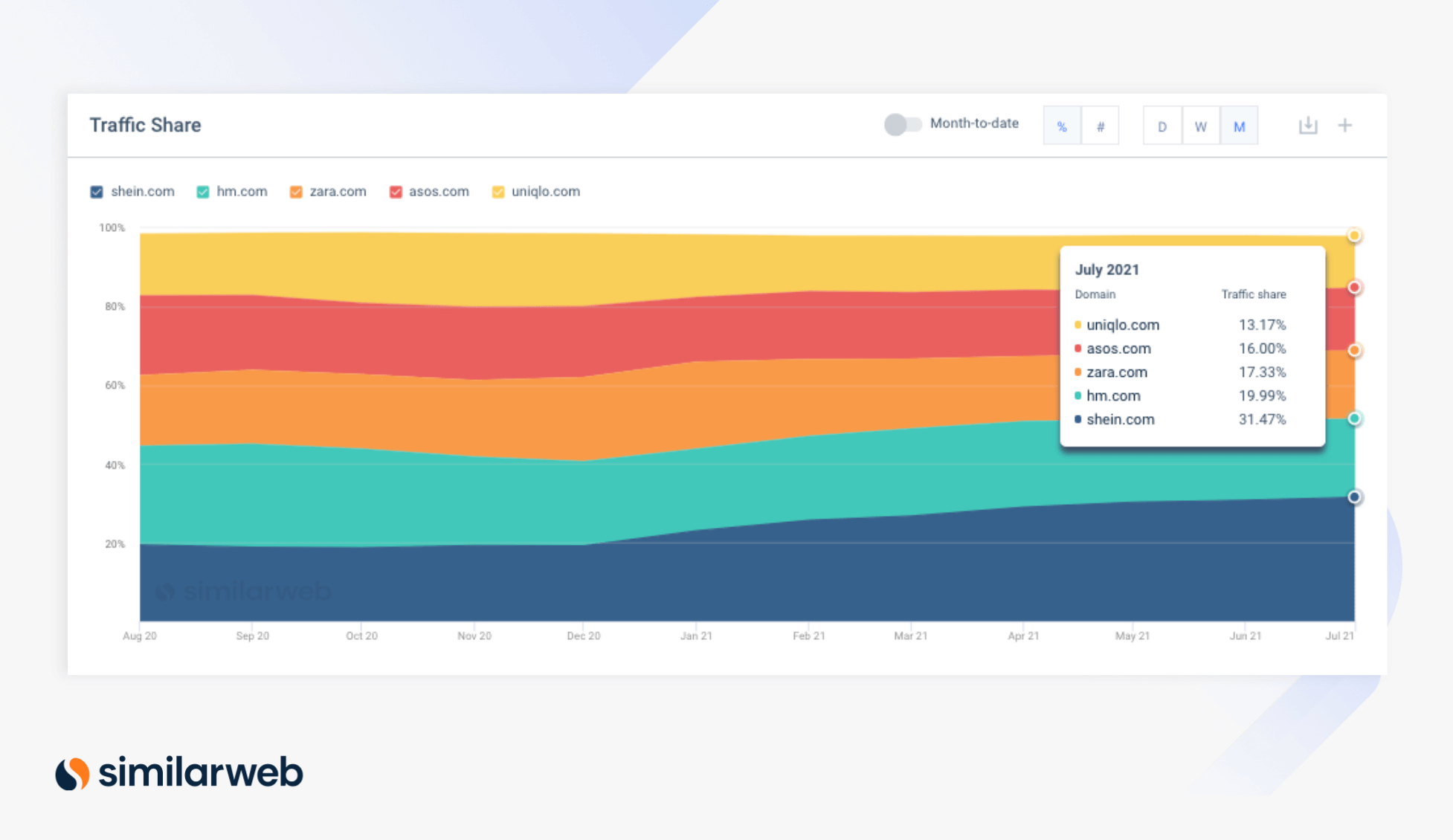The width and height of the screenshot is (1453, 840).
Task: Click the May 21 axis label
Action: click(x=1132, y=636)
